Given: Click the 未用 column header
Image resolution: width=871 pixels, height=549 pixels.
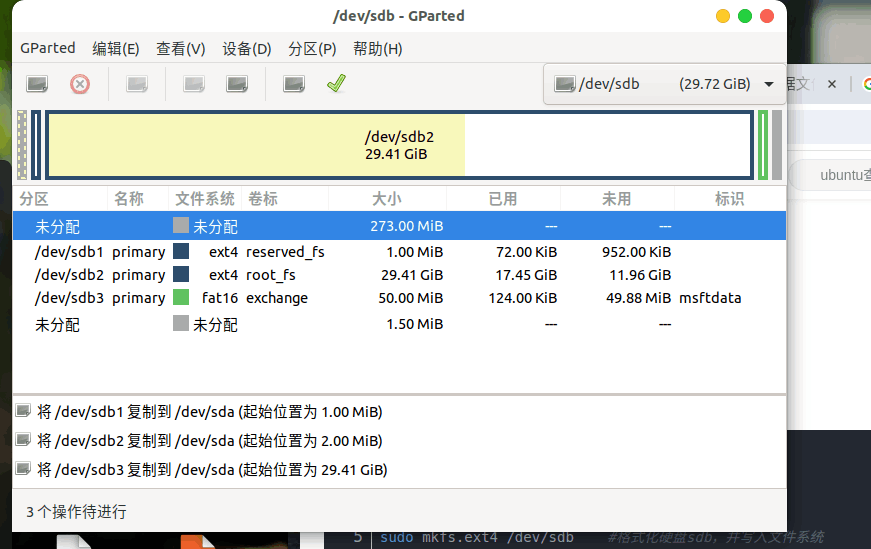Looking at the screenshot, I should click(617, 199).
